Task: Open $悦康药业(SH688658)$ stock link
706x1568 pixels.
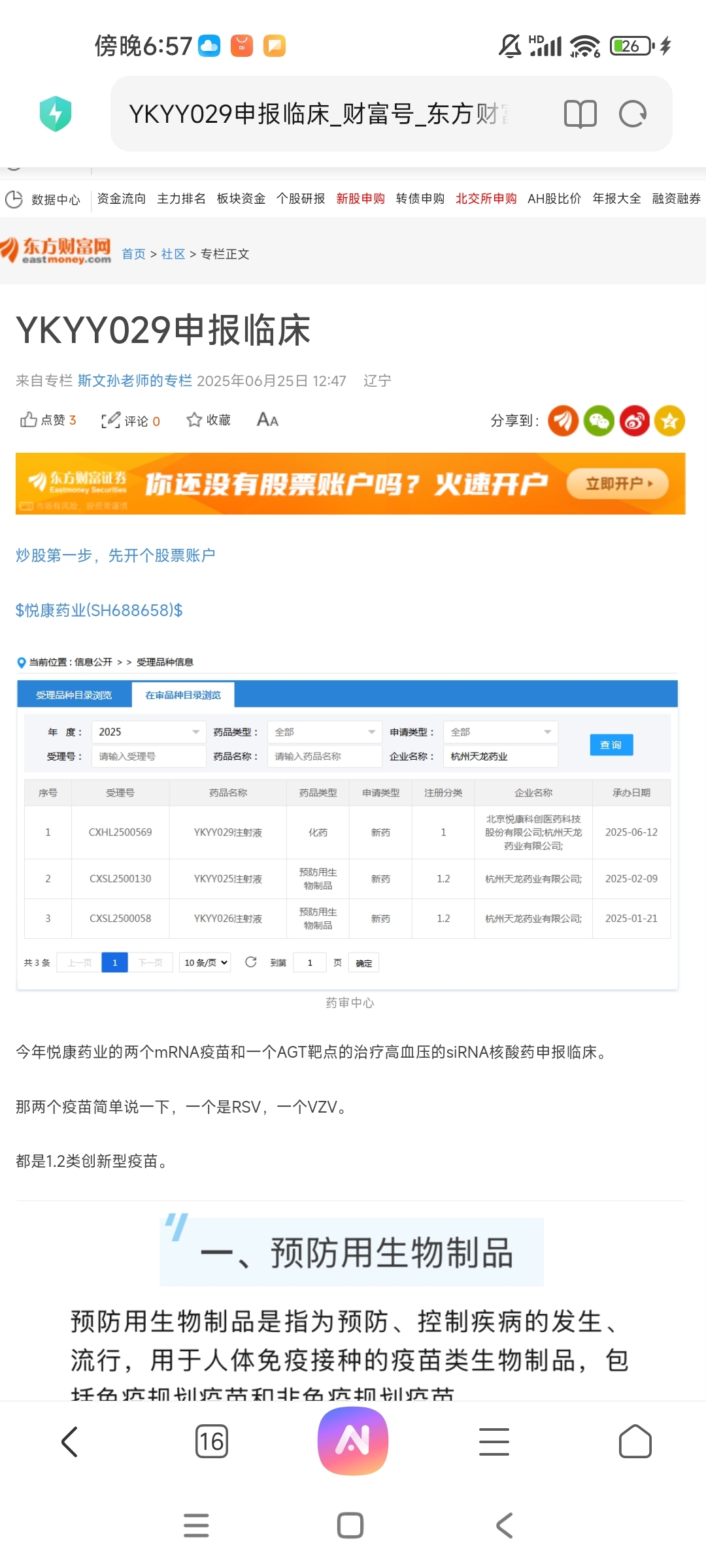Action: pyautogui.click(x=99, y=610)
